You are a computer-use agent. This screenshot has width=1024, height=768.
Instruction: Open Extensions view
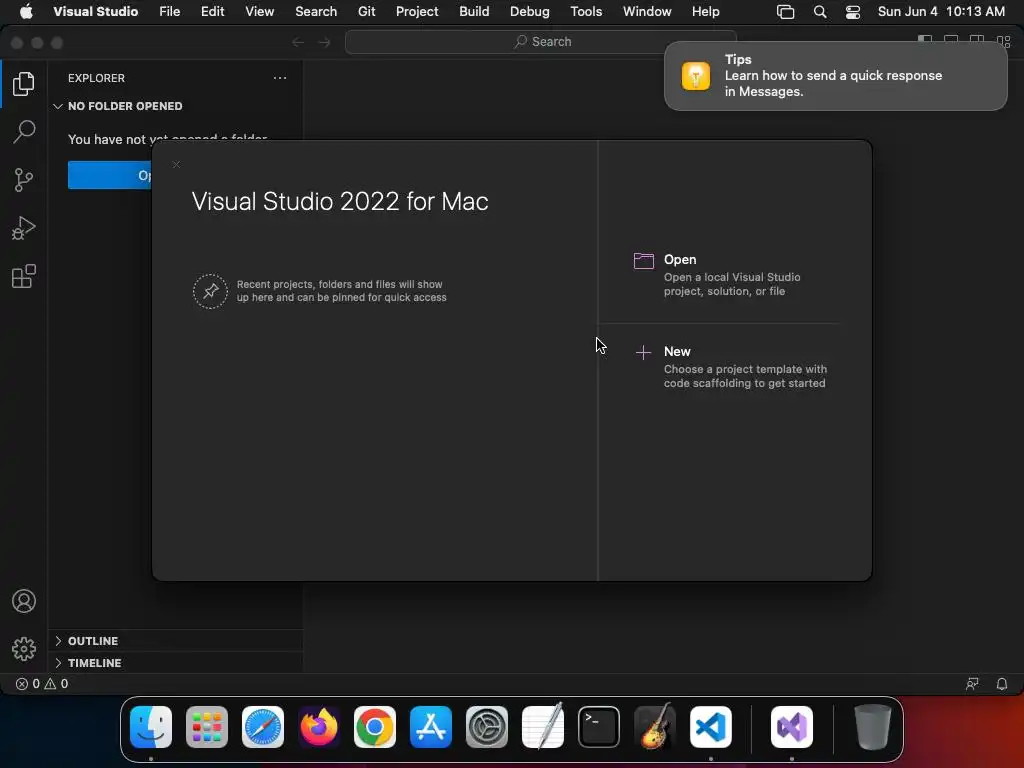click(x=24, y=276)
